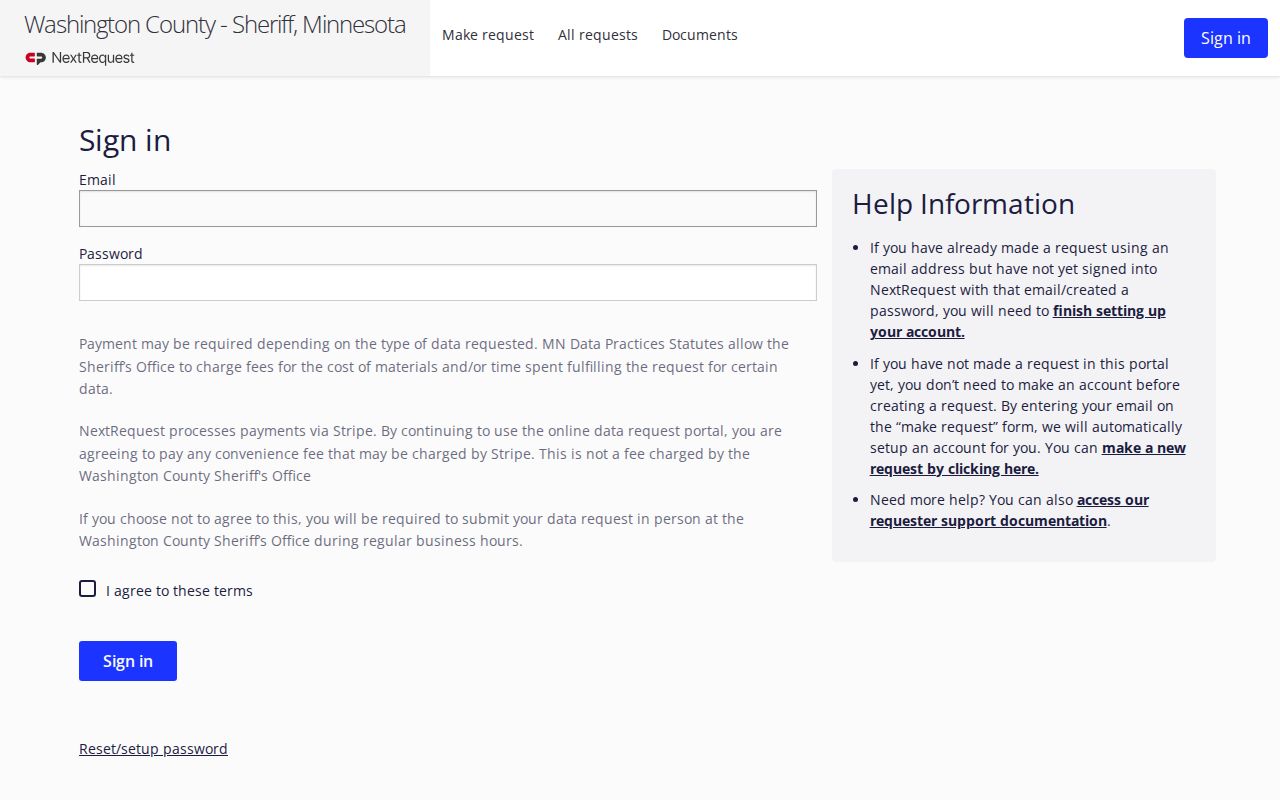Focus the Email input field
This screenshot has height=800, width=1280.
click(448, 209)
